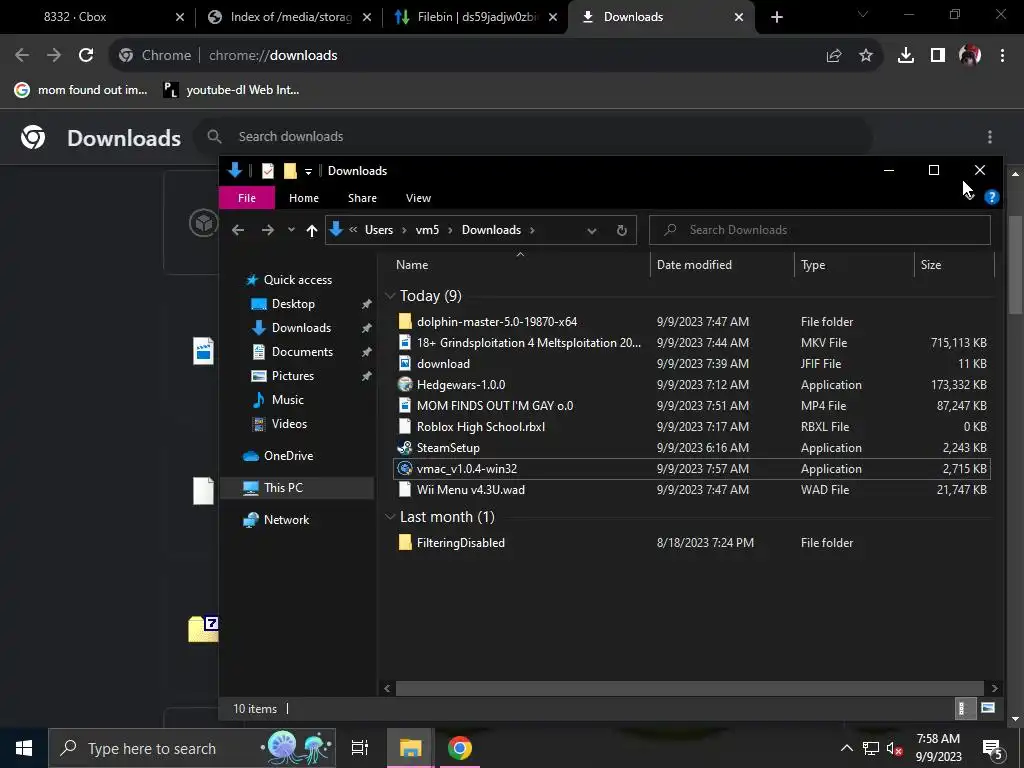1024x768 pixels.
Task: Select the Roblox High School.rbxl file
Action: pos(481,426)
